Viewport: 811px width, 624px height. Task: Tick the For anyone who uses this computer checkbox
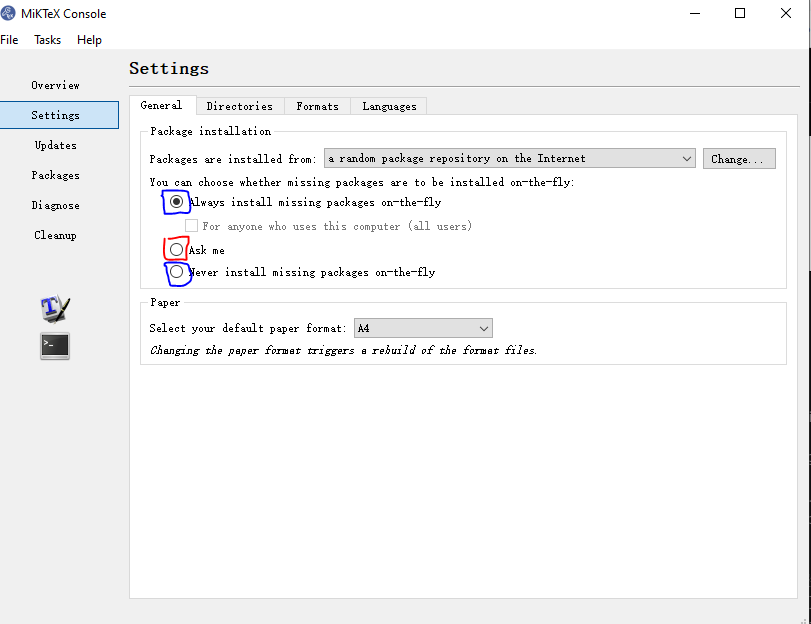191,226
